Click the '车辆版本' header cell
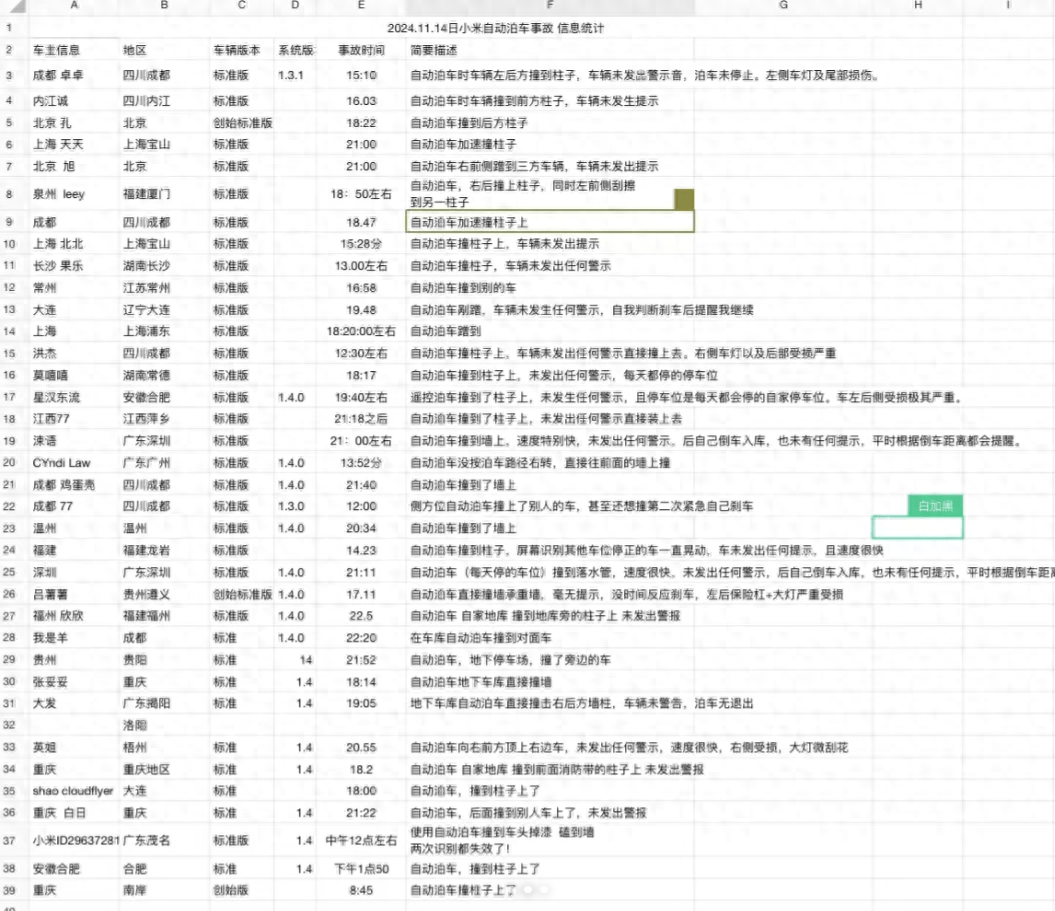Image resolution: width=1055 pixels, height=911 pixels. [x=237, y=50]
